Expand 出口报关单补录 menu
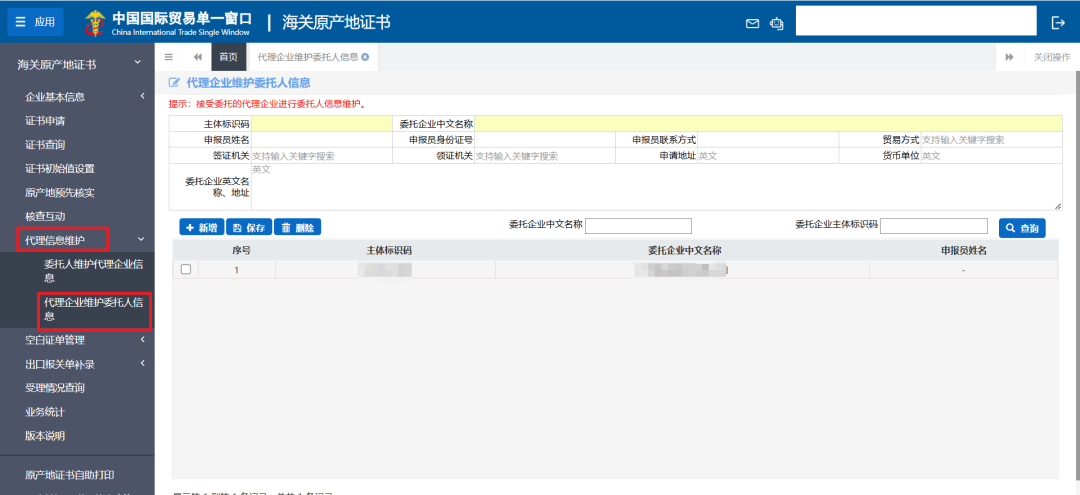Image resolution: width=1080 pixels, height=495 pixels. [x=77, y=364]
